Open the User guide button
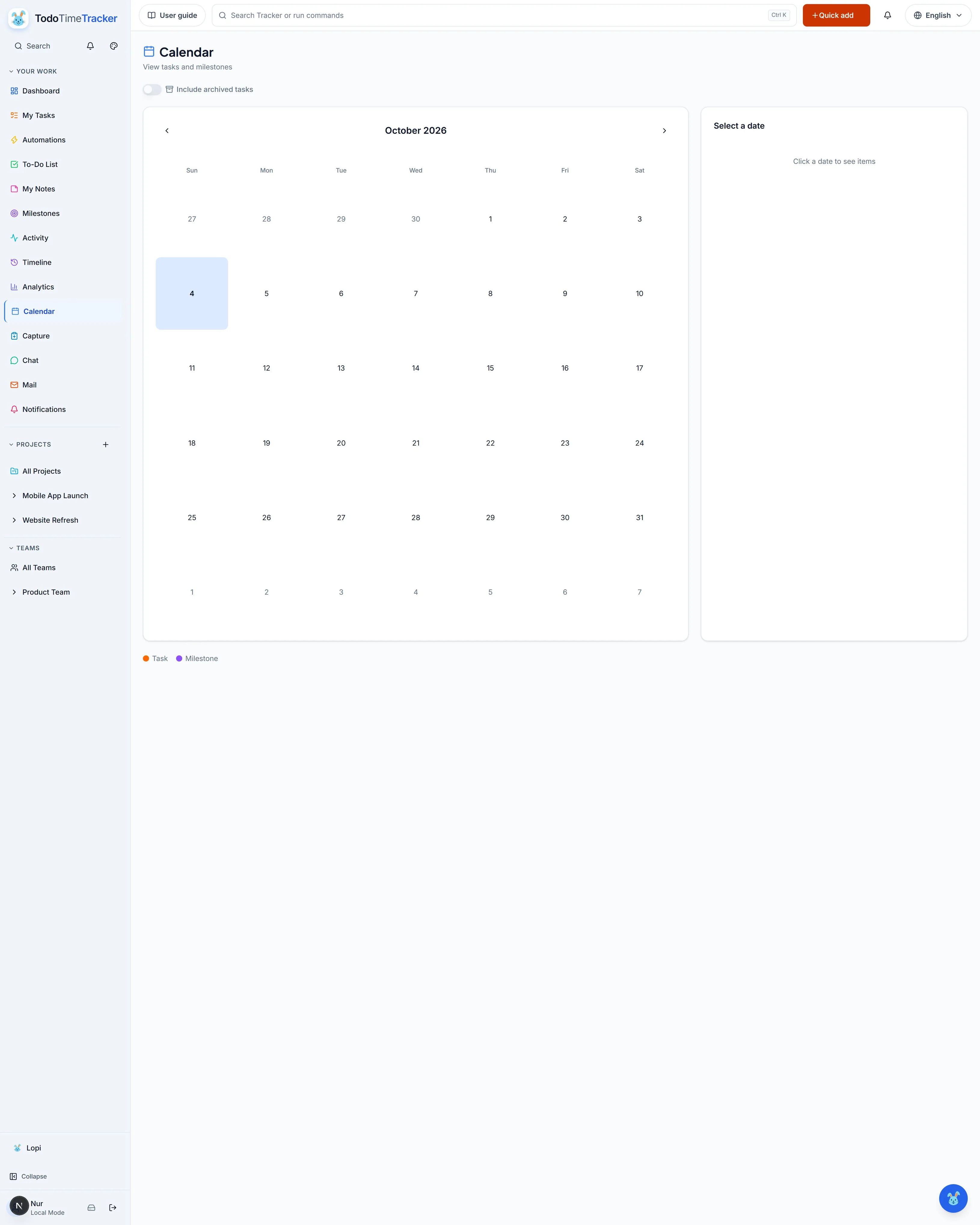 click(x=172, y=15)
